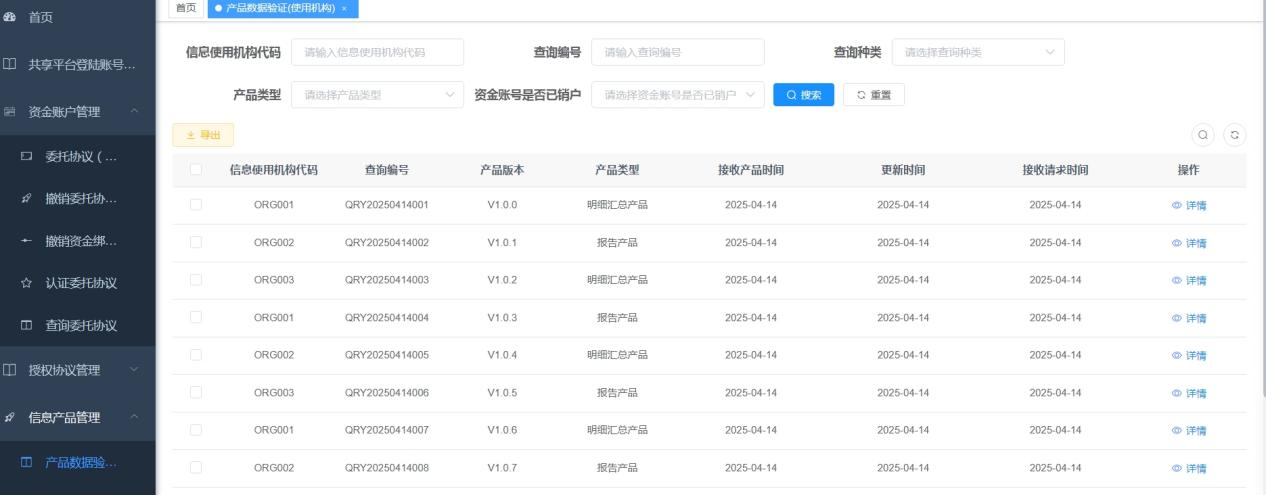Select checkbox for row QRY20250414002
This screenshot has height=495, width=1266.
pyautogui.click(x=196, y=243)
